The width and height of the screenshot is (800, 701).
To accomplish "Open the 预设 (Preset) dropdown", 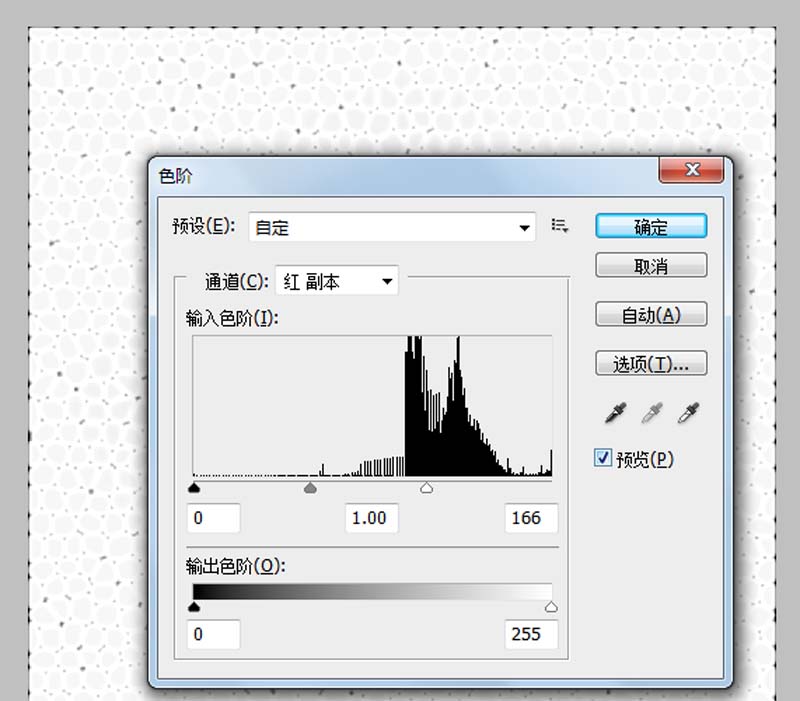I will pyautogui.click(x=392, y=227).
